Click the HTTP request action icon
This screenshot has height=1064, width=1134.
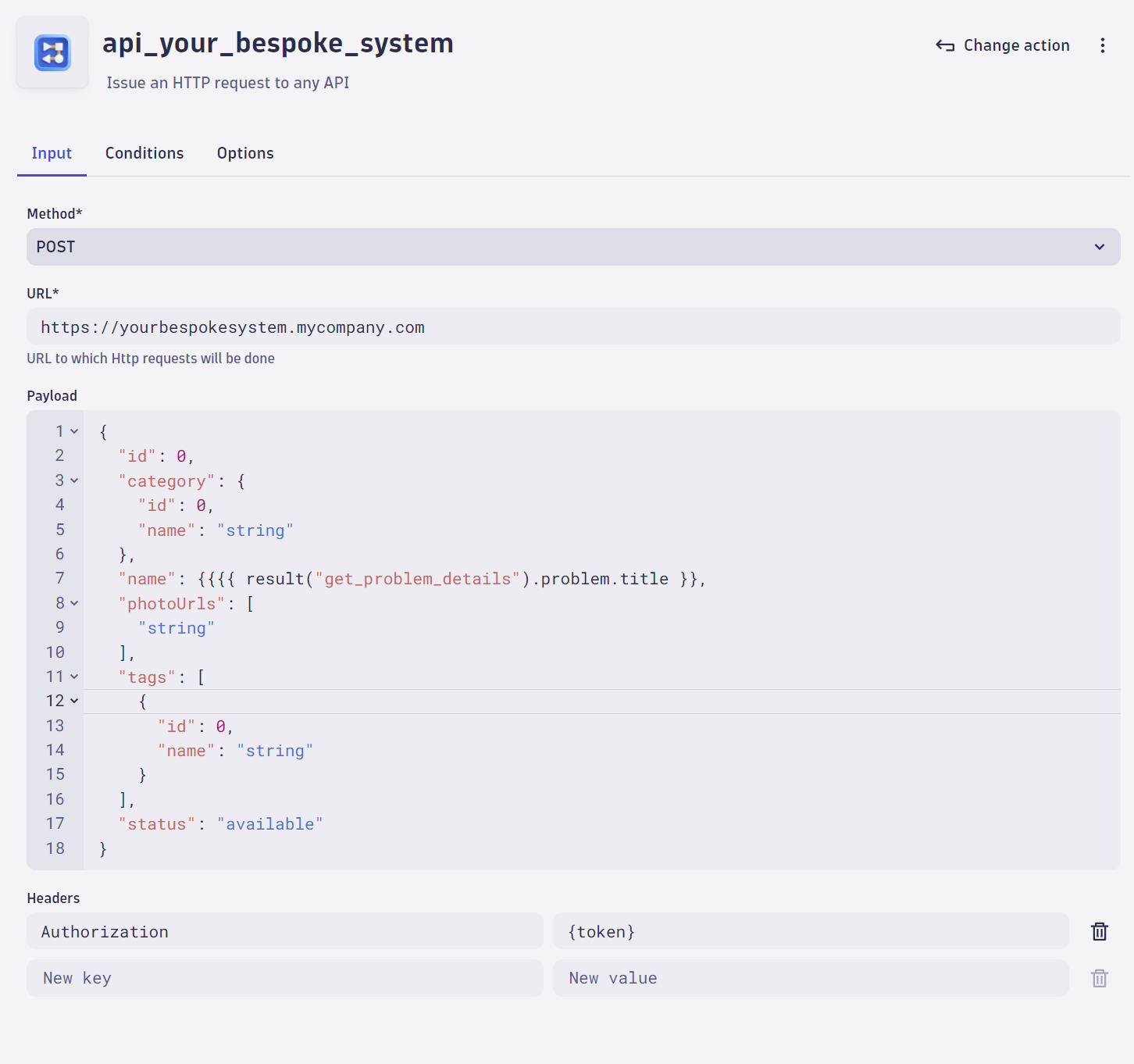pos(52,52)
